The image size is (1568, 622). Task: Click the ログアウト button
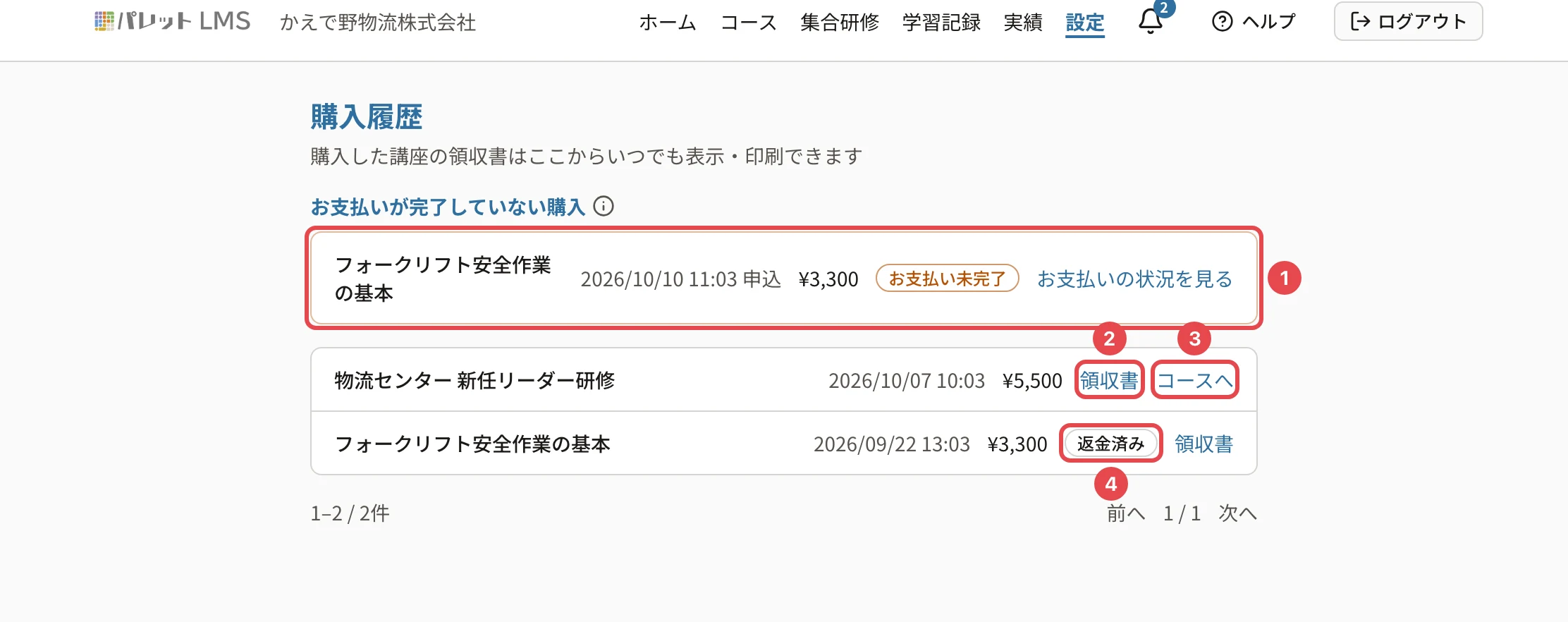[x=1408, y=21]
